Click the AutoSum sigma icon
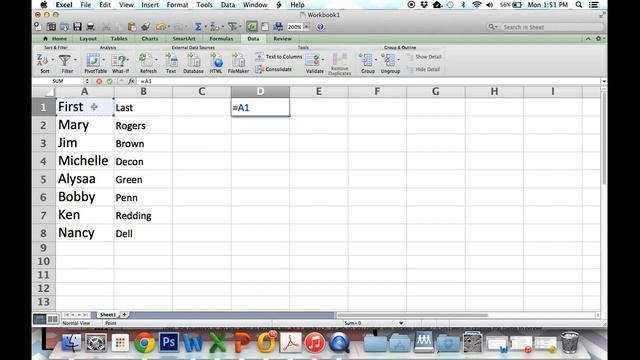The height and width of the screenshot is (360, 640). (198, 27)
